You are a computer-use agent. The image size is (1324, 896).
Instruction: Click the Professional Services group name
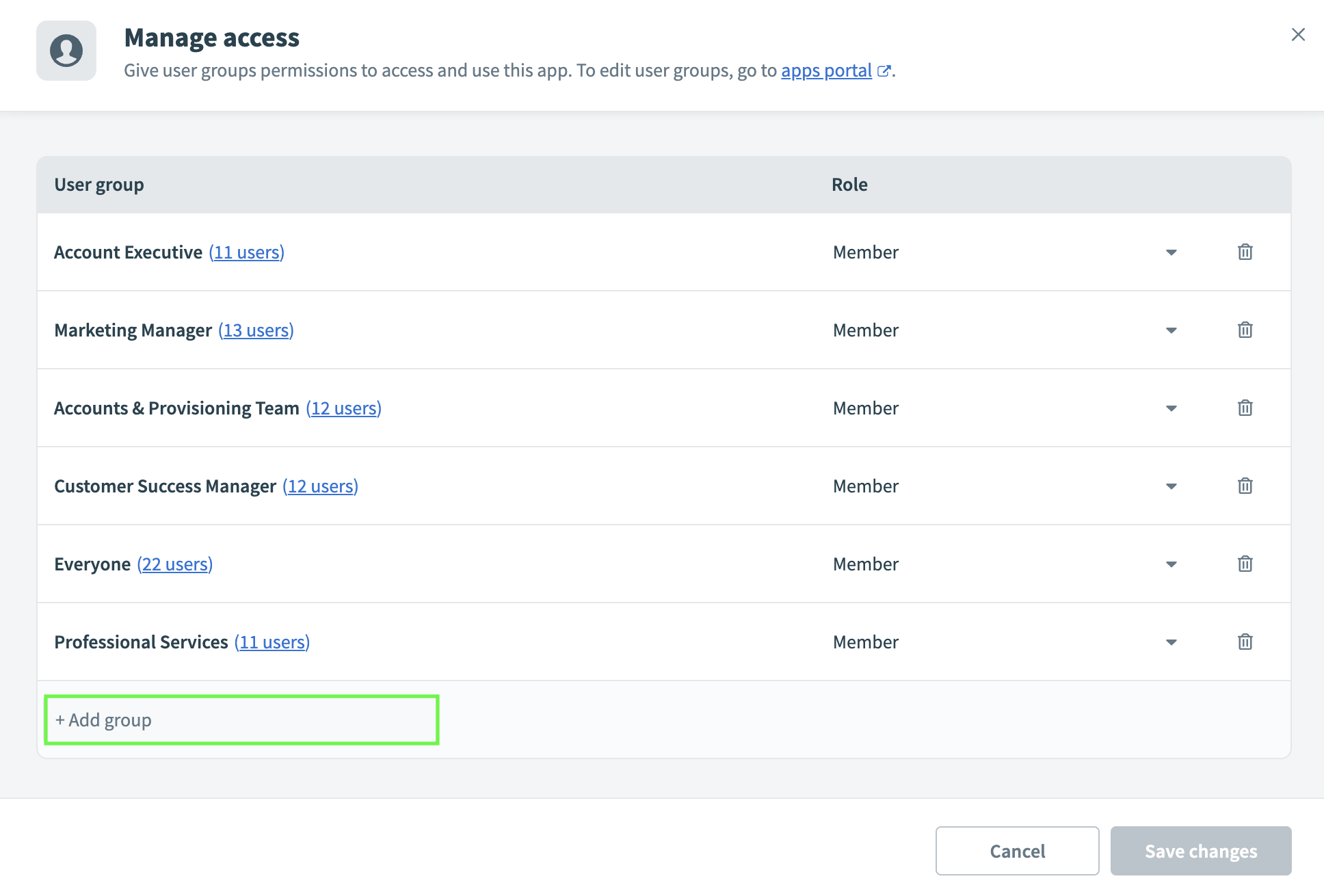(x=141, y=642)
